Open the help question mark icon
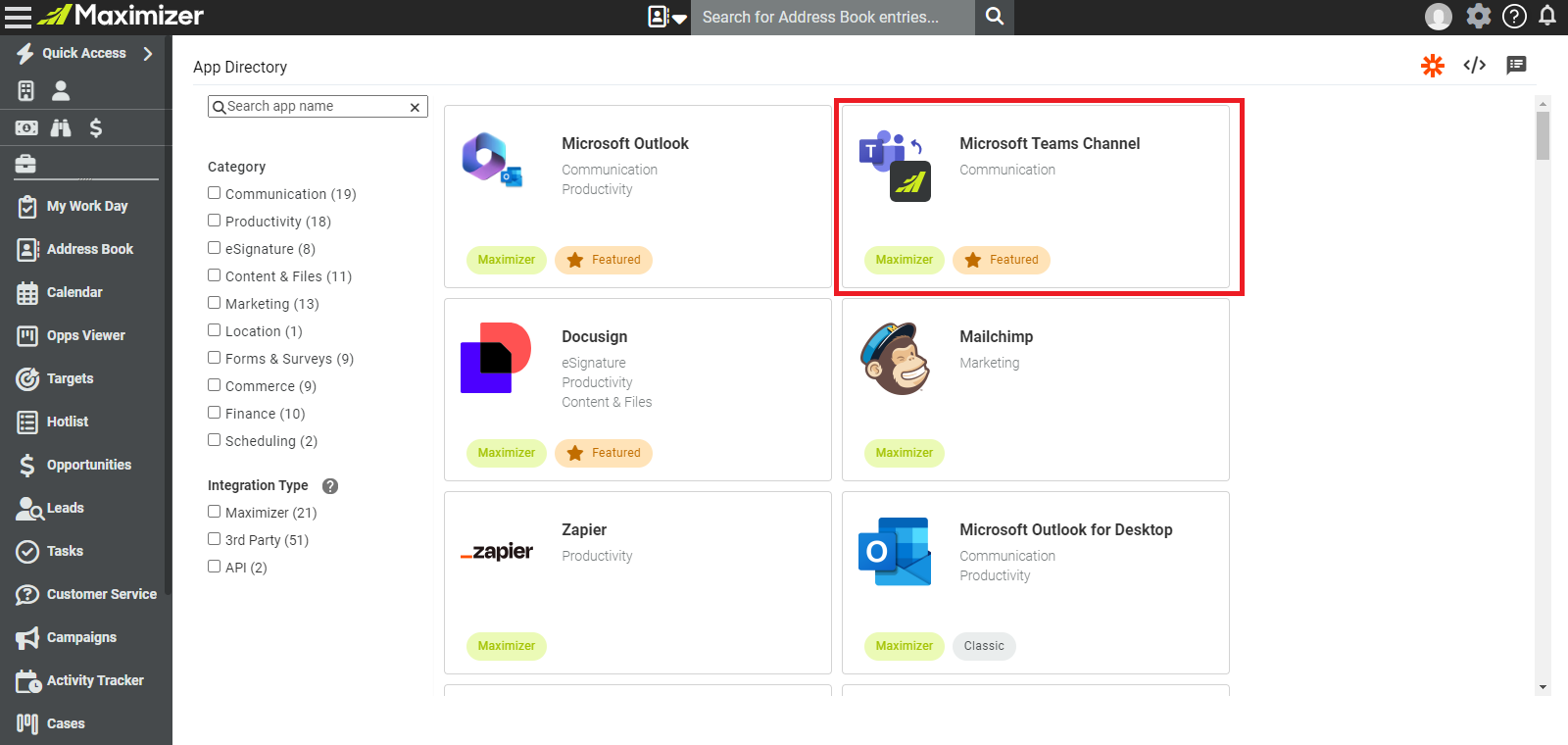Image resolution: width=1568 pixels, height=745 pixels. (x=1514, y=17)
